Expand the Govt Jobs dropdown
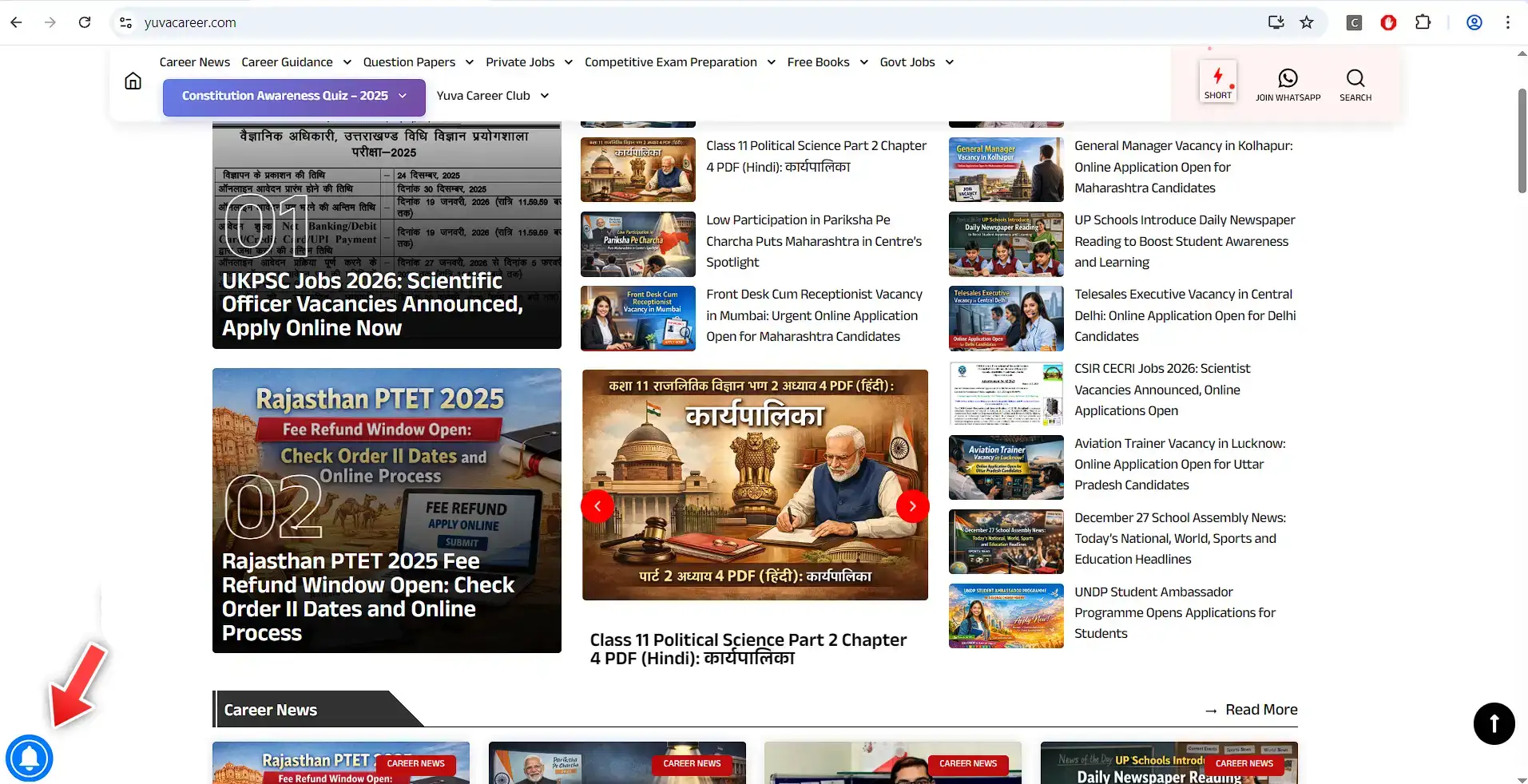This screenshot has width=1528, height=784. [x=916, y=62]
